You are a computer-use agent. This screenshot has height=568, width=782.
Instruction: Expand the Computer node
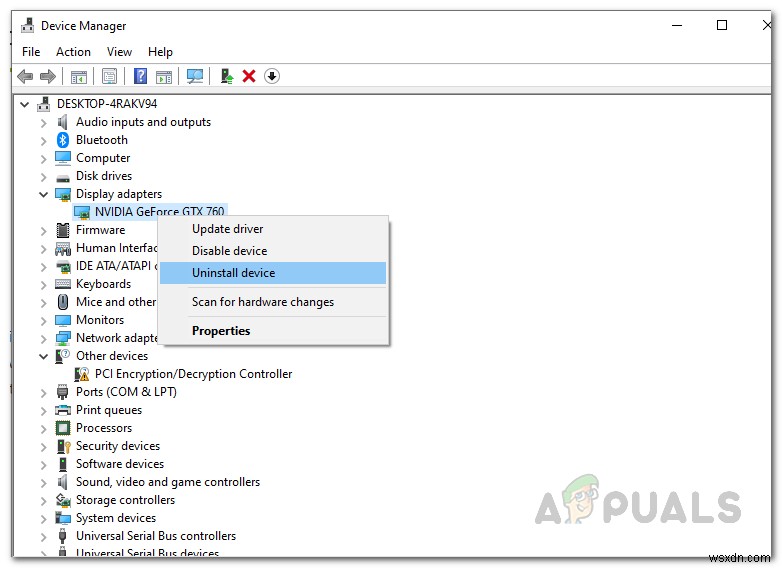coord(43,159)
